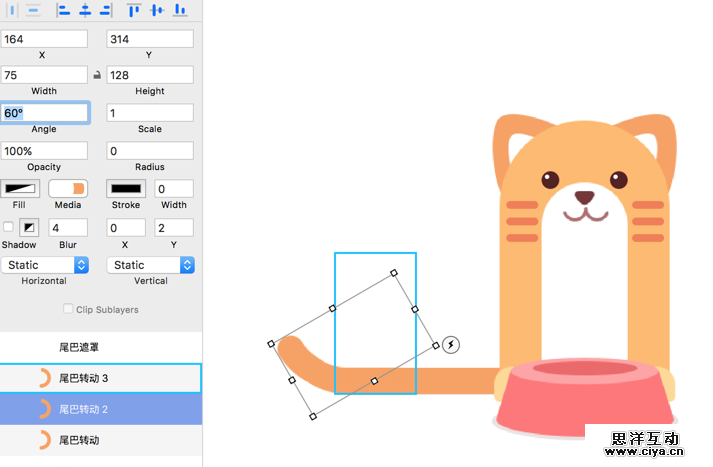Toggle the width-height aspect ratio lock
The height and width of the screenshot is (467, 713).
coord(97,75)
